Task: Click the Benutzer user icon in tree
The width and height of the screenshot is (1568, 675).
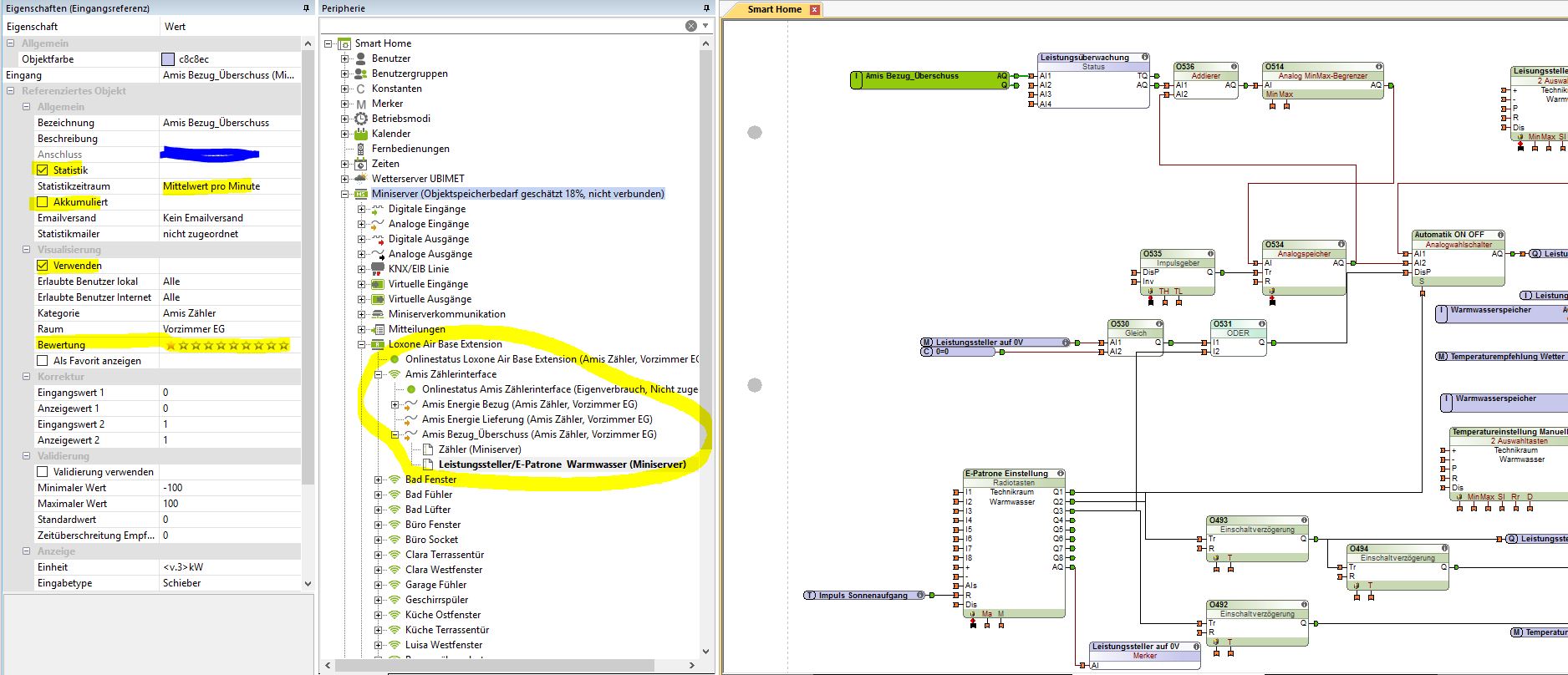Action: tap(361, 58)
